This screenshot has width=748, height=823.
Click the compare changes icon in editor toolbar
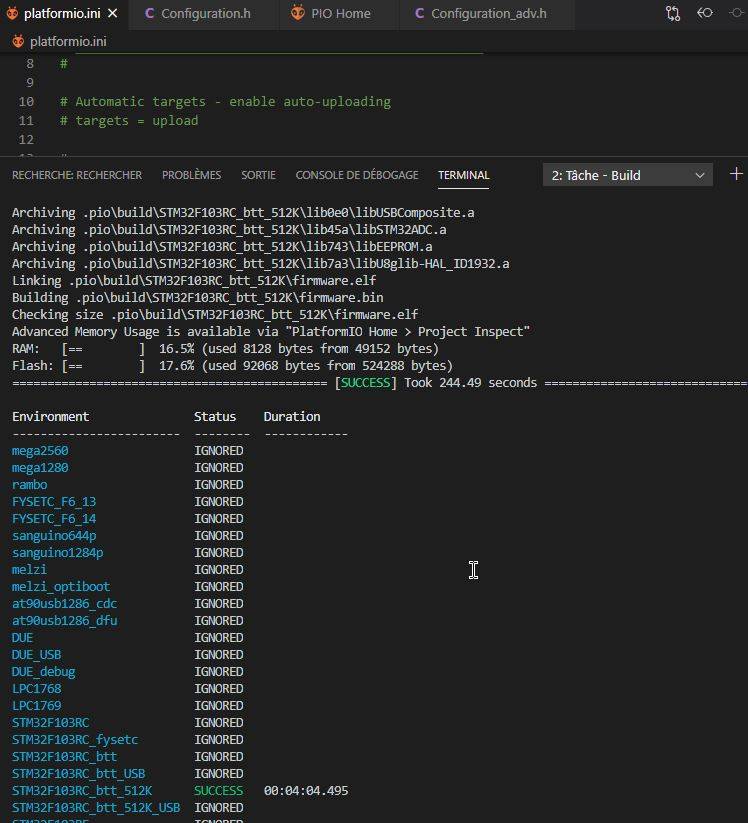click(x=672, y=14)
